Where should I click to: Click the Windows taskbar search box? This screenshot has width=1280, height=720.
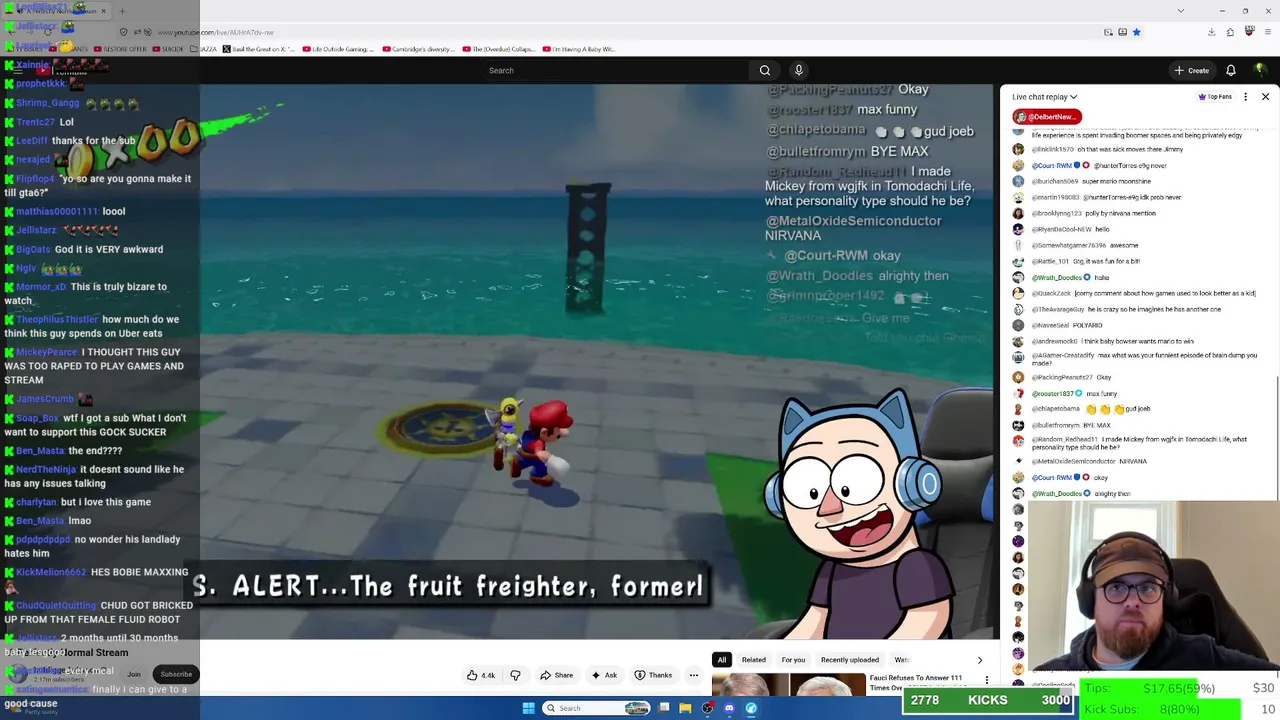(x=597, y=708)
